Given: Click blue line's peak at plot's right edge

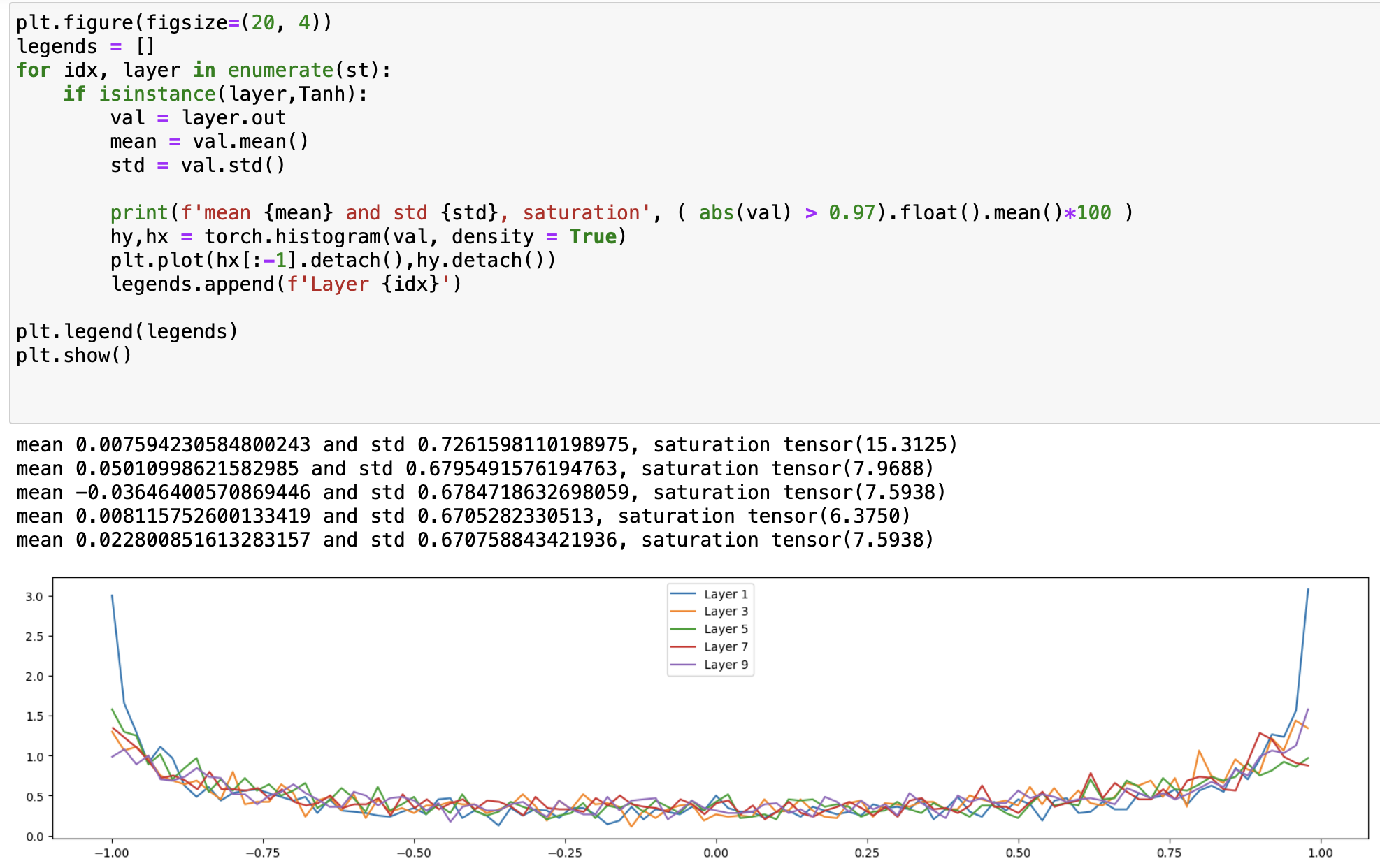Looking at the screenshot, I should (x=1307, y=591).
